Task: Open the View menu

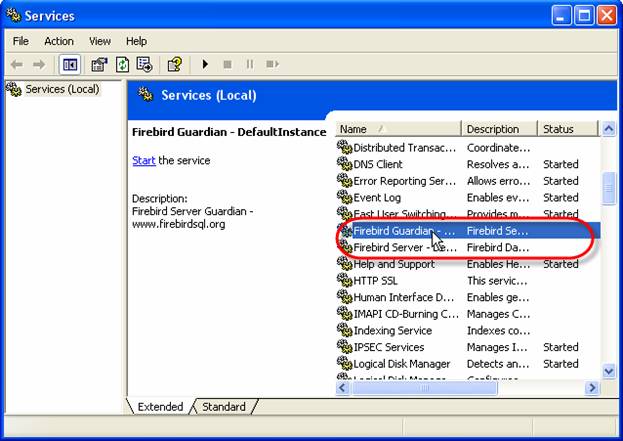Action: click(100, 41)
